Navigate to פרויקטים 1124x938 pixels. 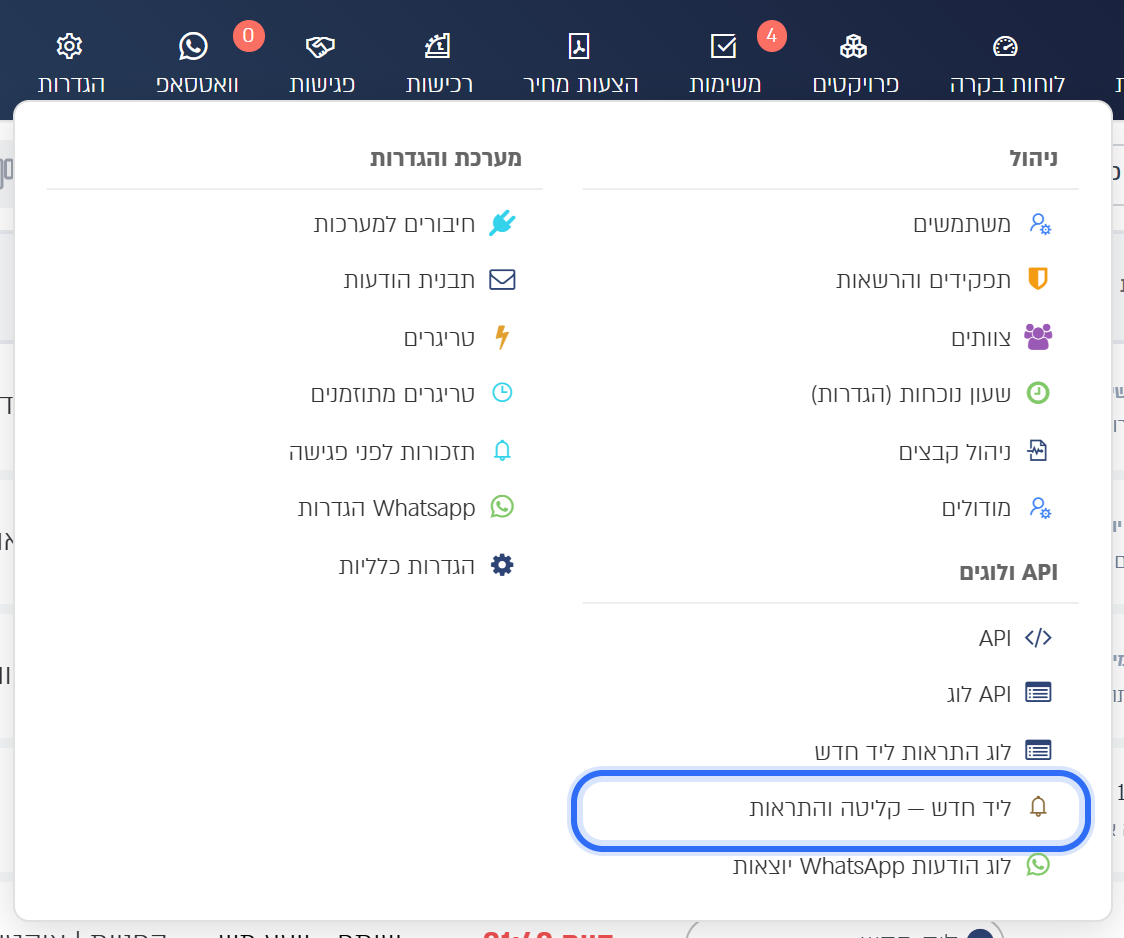[856, 84]
